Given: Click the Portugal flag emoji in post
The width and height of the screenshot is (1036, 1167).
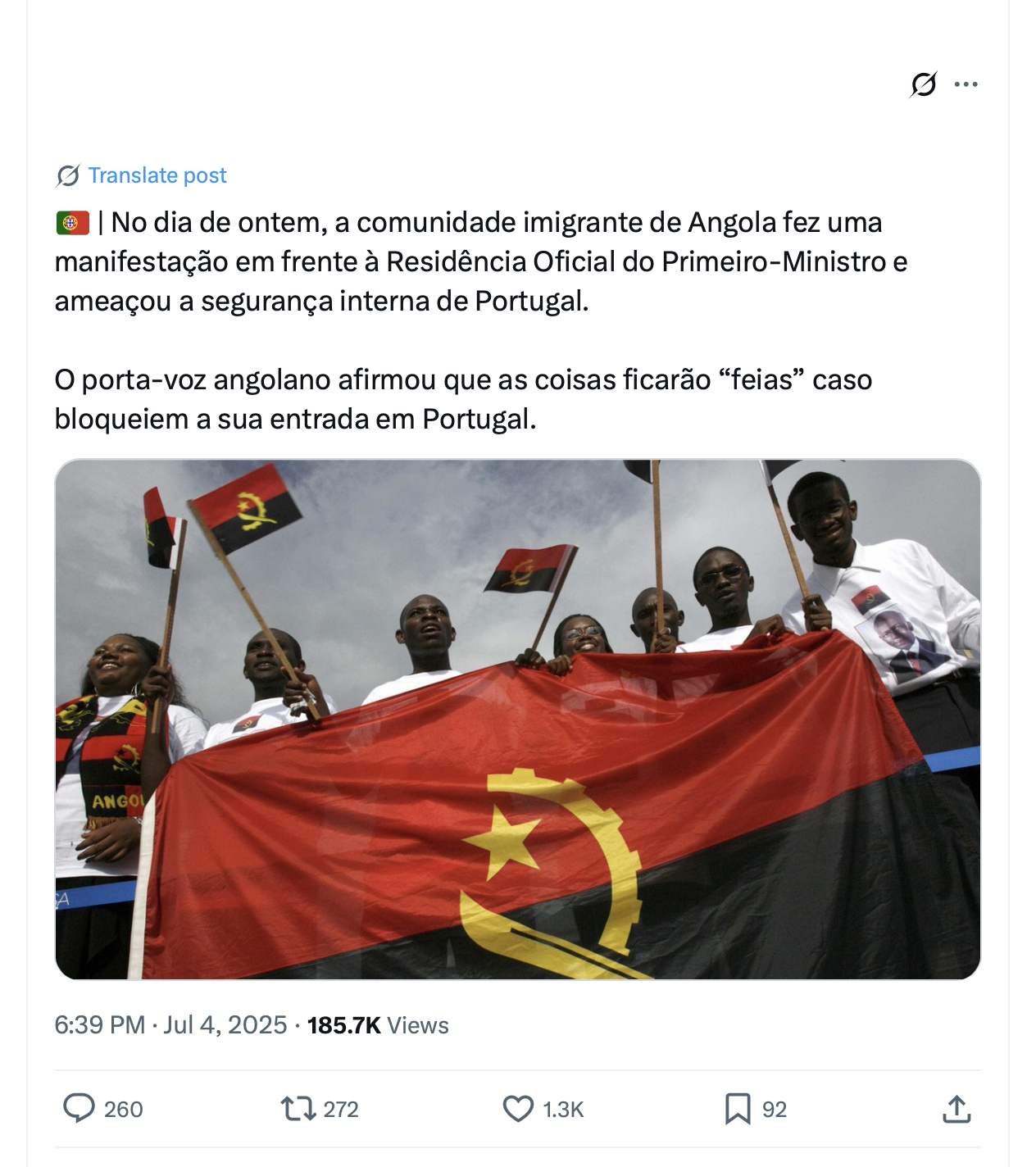Looking at the screenshot, I should coord(72,223).
